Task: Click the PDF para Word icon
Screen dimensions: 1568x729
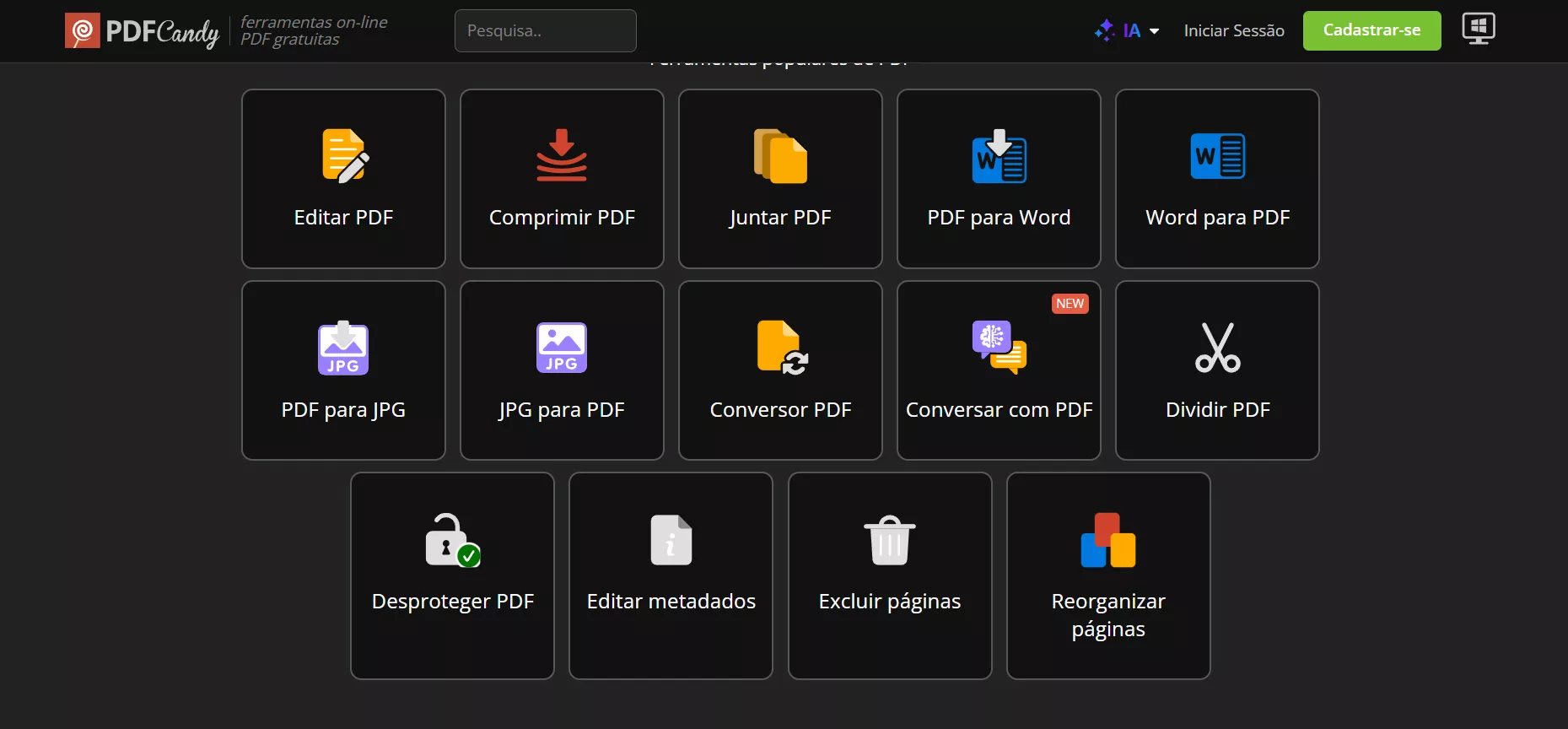Action: (x=999, y=155)
